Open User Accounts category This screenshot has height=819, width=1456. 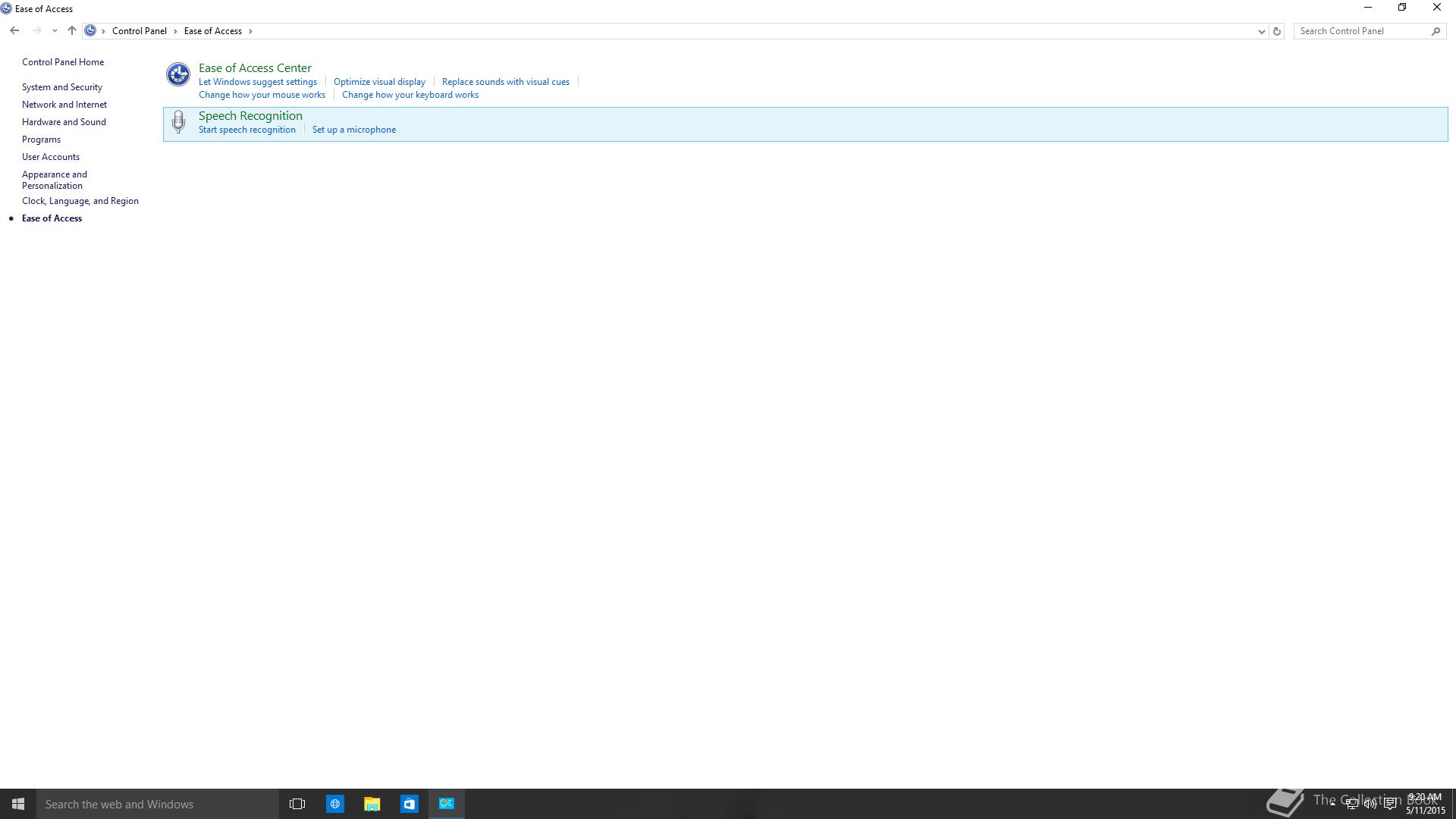coord(51,157)
